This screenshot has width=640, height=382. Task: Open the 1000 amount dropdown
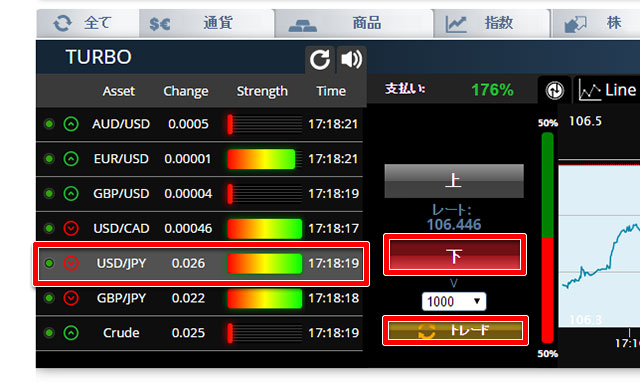click(x=454, y=302)
